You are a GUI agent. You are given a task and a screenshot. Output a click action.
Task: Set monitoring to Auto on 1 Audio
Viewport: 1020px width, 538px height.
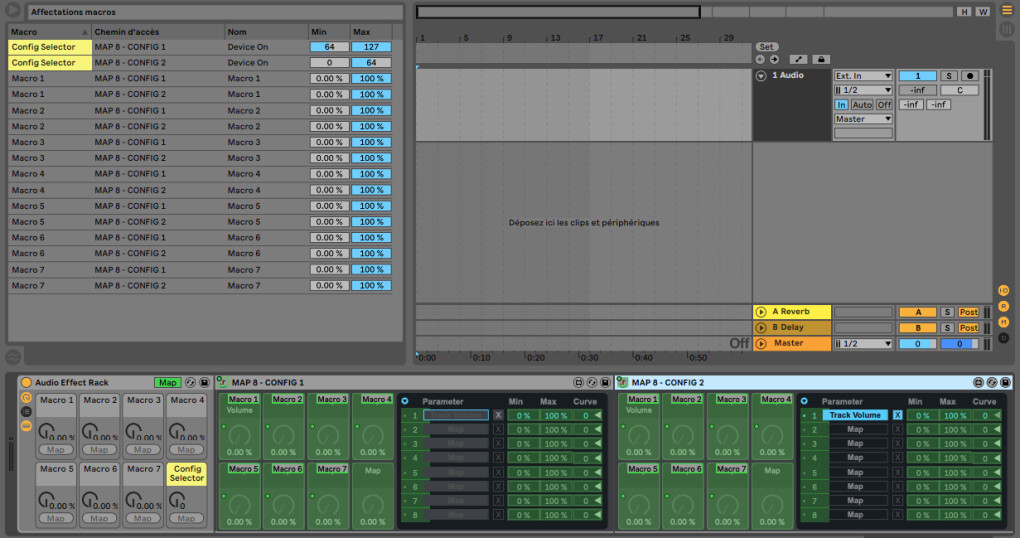tap(862, 105)
